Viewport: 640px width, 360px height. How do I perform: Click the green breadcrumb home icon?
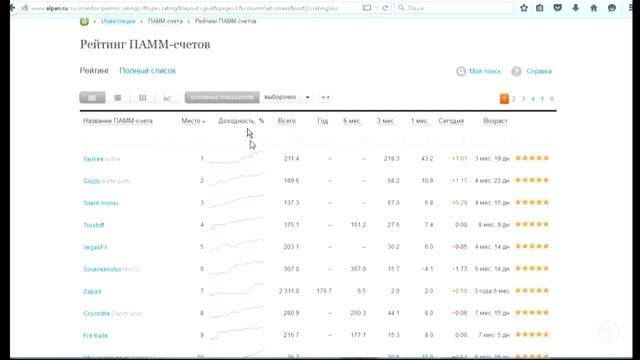coord(84,21)
